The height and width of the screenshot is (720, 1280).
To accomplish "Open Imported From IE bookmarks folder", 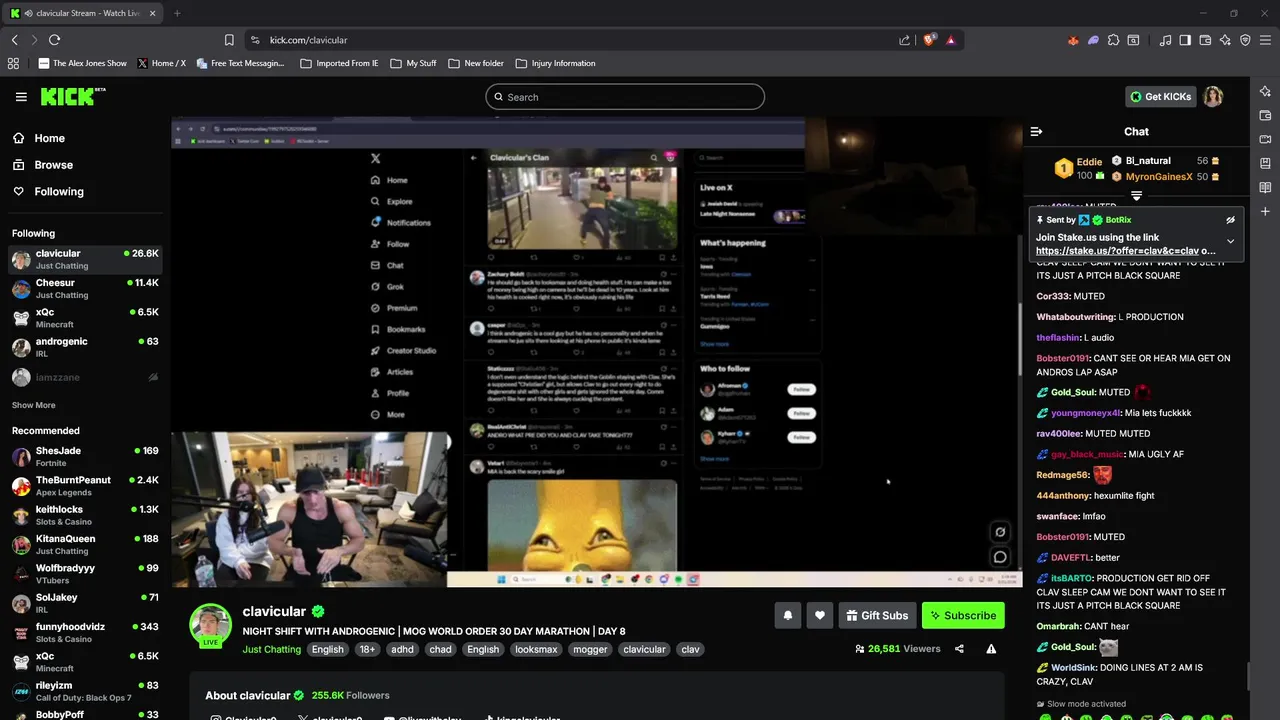I will click(339, 63).
